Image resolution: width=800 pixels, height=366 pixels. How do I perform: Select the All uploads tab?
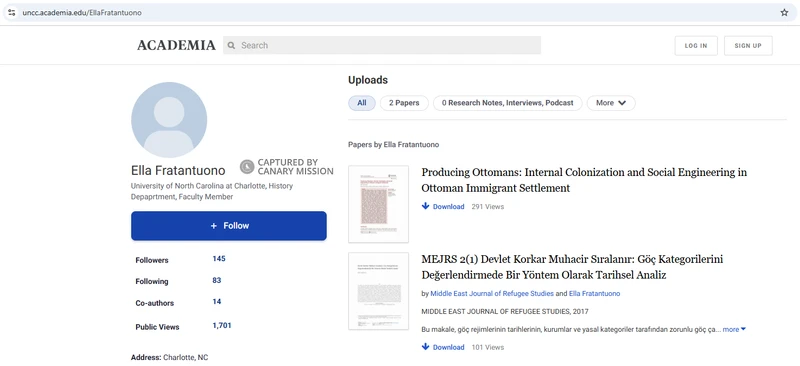tap(362, 103)
